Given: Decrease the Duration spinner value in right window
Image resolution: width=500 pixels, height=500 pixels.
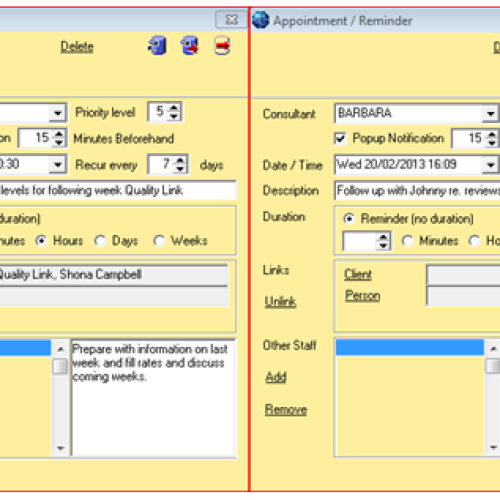Looking at the screenshot, I should (x=383, y=245).
